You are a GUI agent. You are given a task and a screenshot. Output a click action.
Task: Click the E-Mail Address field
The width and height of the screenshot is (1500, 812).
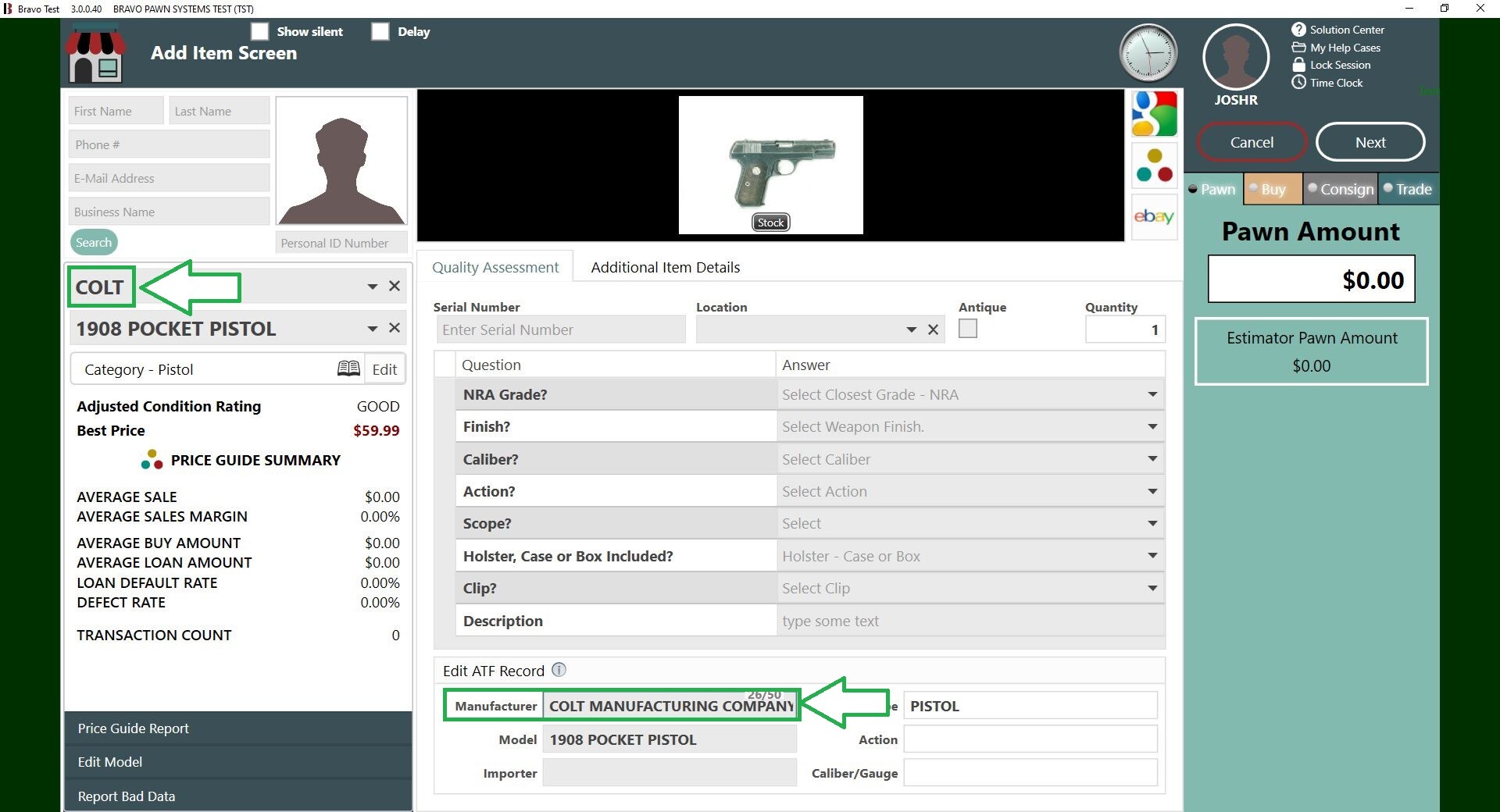pos(169,178)
